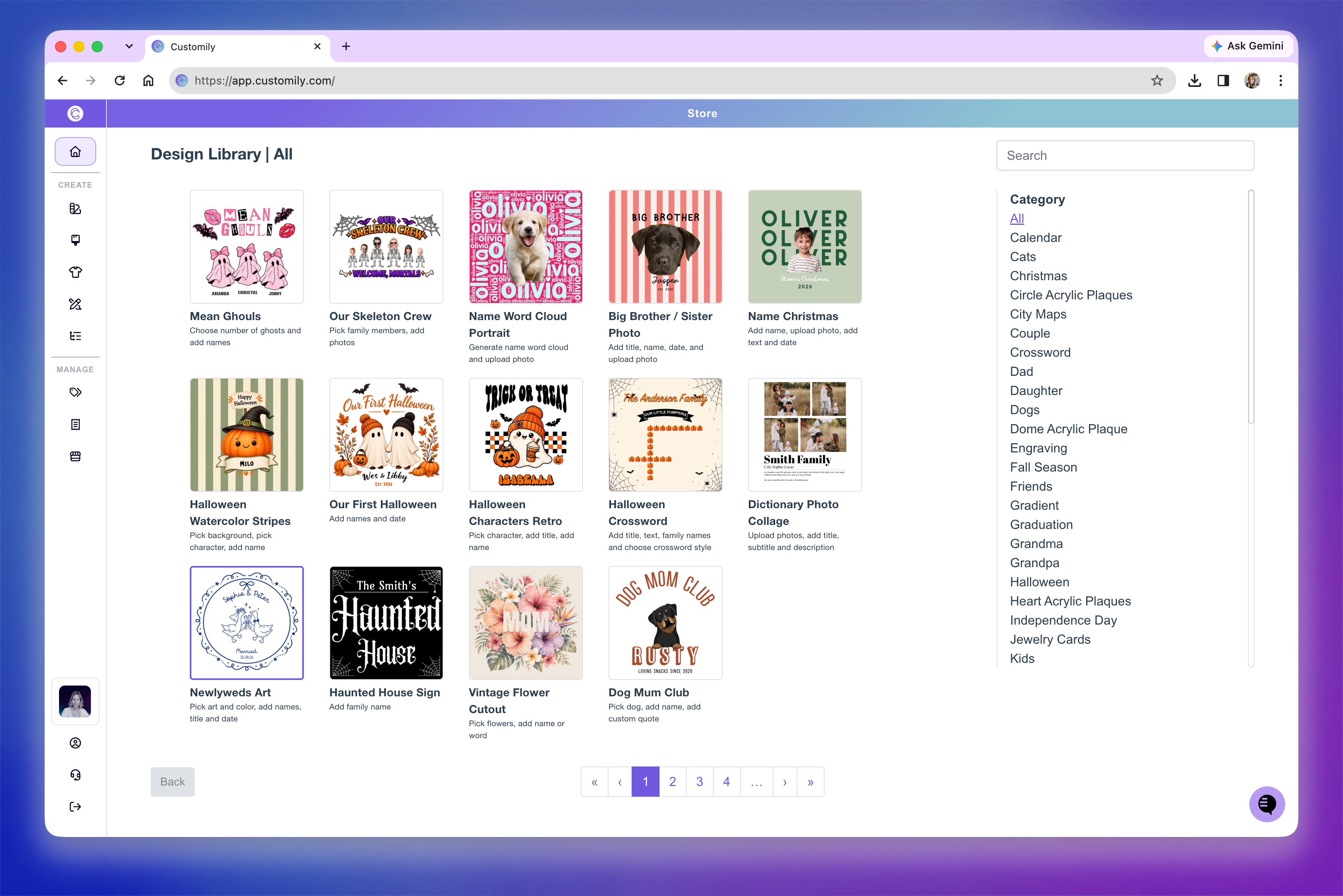1343x896 pixels.
Task: Go to the first page double arrow
Action: 595,782
